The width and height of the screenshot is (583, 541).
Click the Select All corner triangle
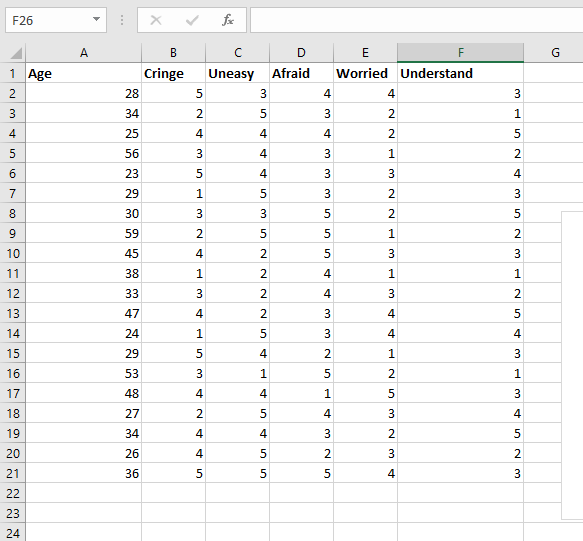coord(16,53)
